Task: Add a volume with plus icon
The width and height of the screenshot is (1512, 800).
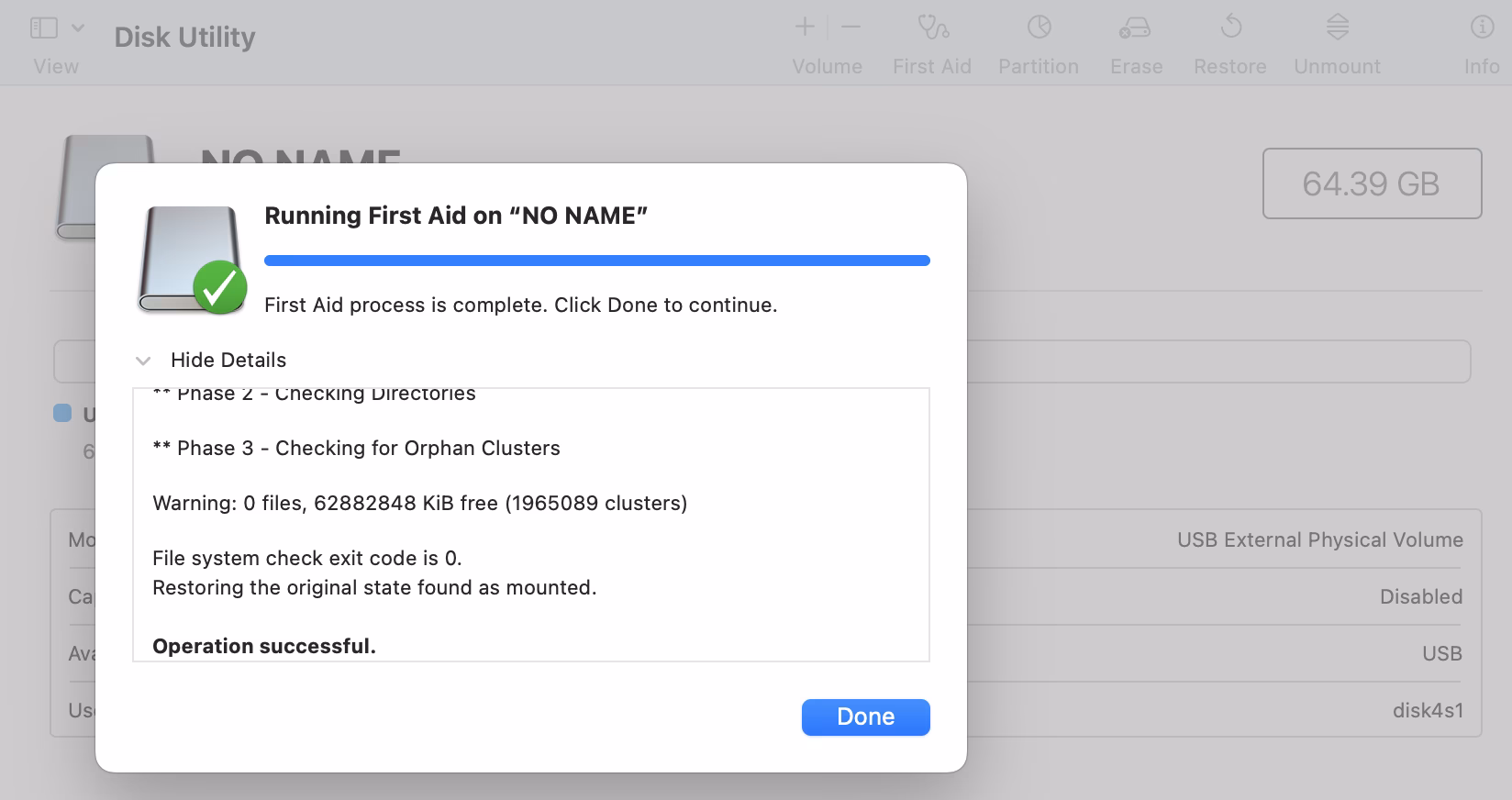Action: tap(805, 28)
